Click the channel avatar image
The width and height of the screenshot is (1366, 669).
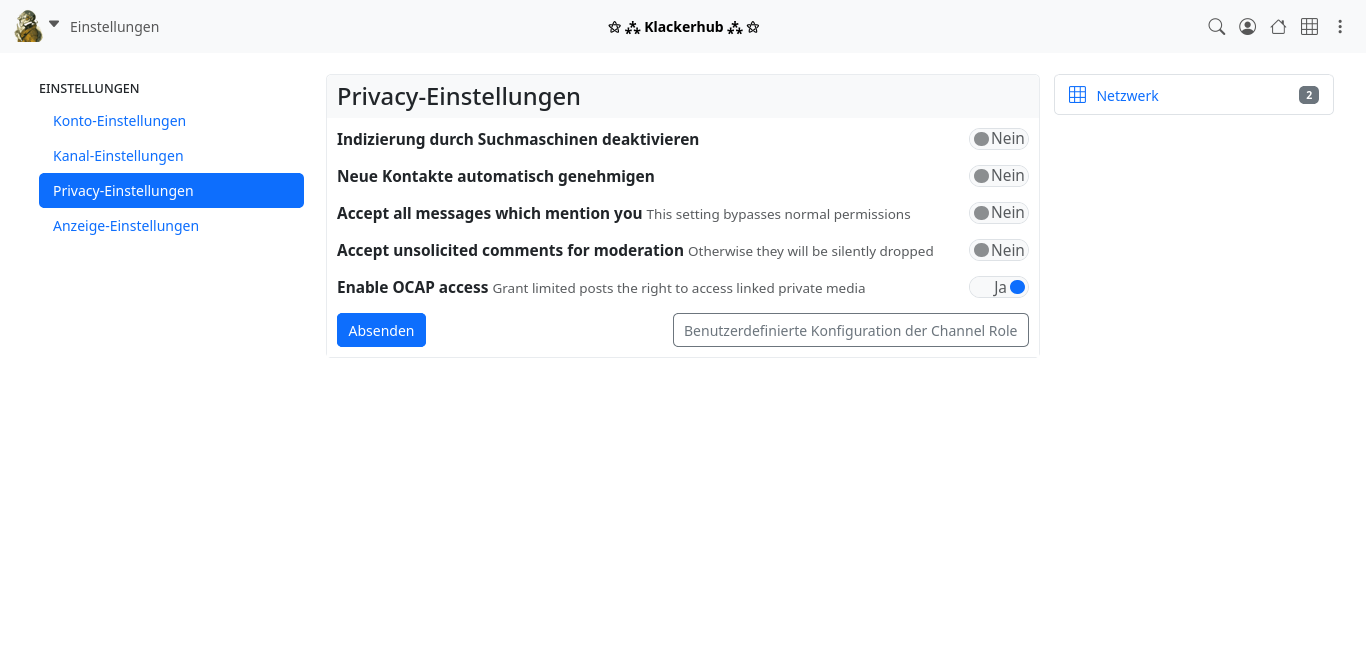[28, 27]
